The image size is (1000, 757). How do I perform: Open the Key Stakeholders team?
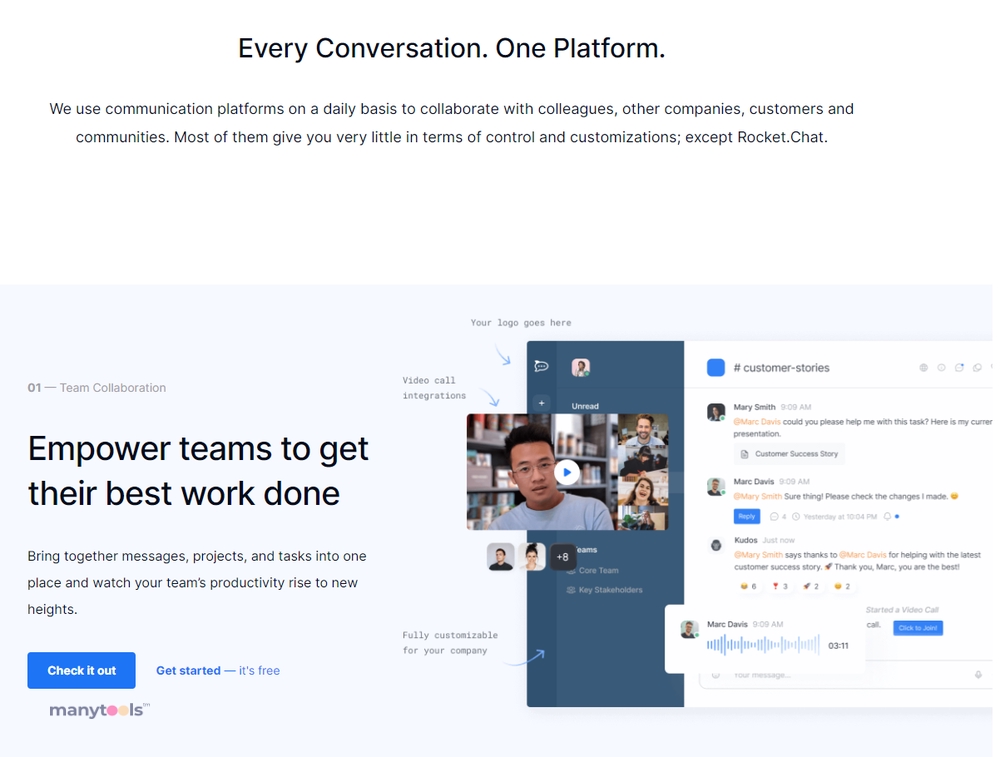pyautogui.click(x=605, y=590)
